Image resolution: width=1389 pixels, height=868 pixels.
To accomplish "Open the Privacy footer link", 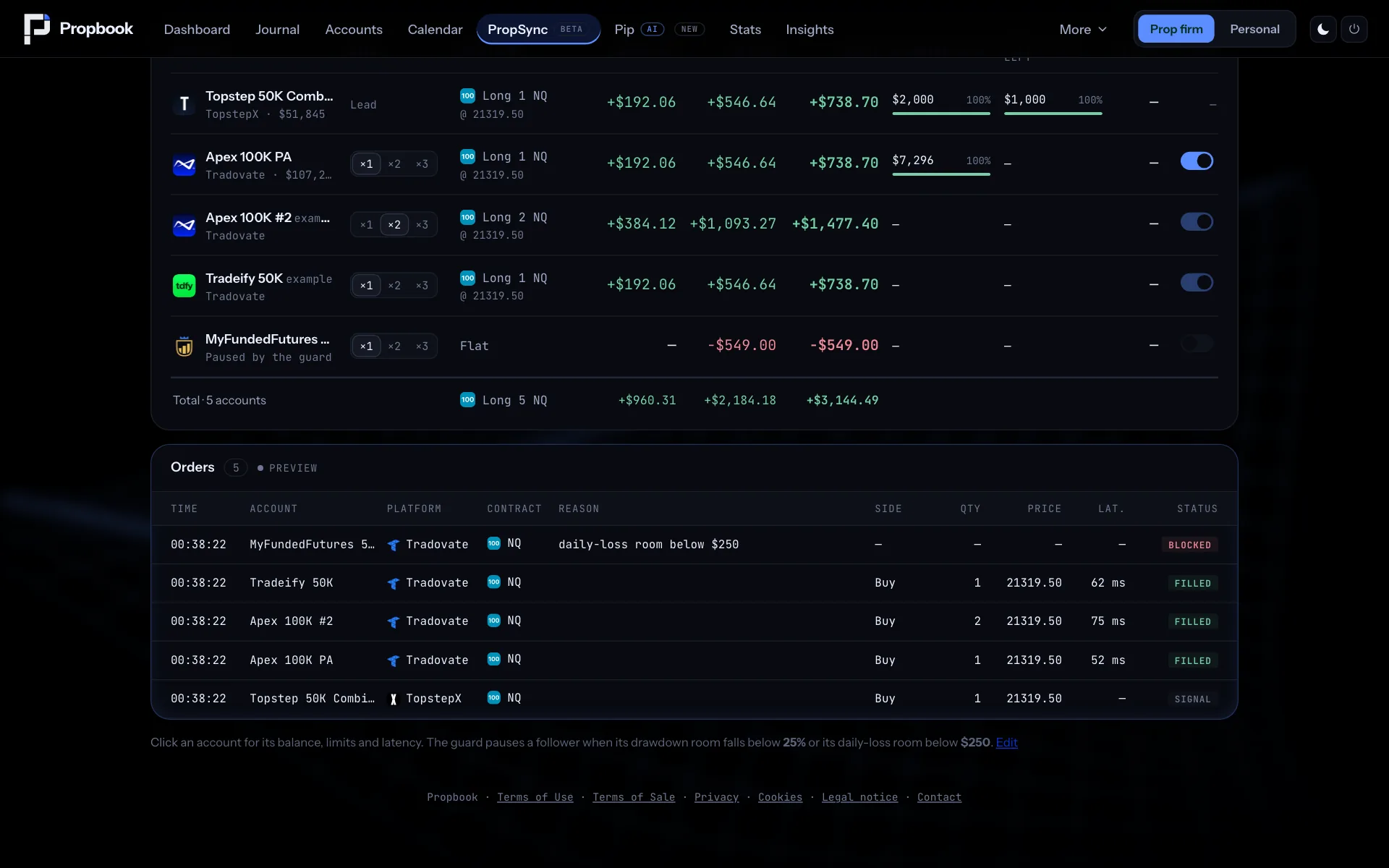I will click(716, 797).
